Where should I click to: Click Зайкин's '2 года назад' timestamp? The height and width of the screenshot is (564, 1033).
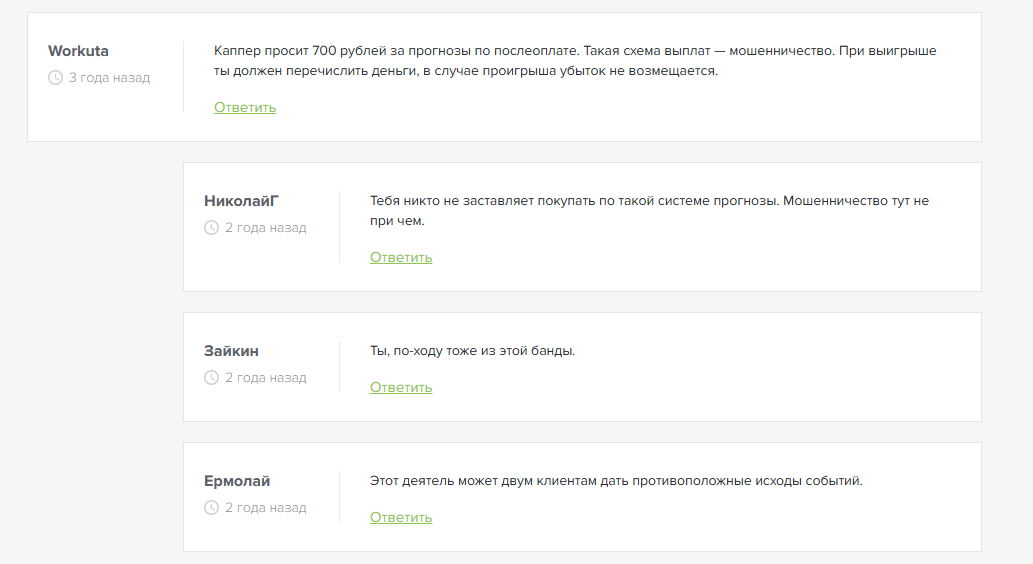click(265, 378)
